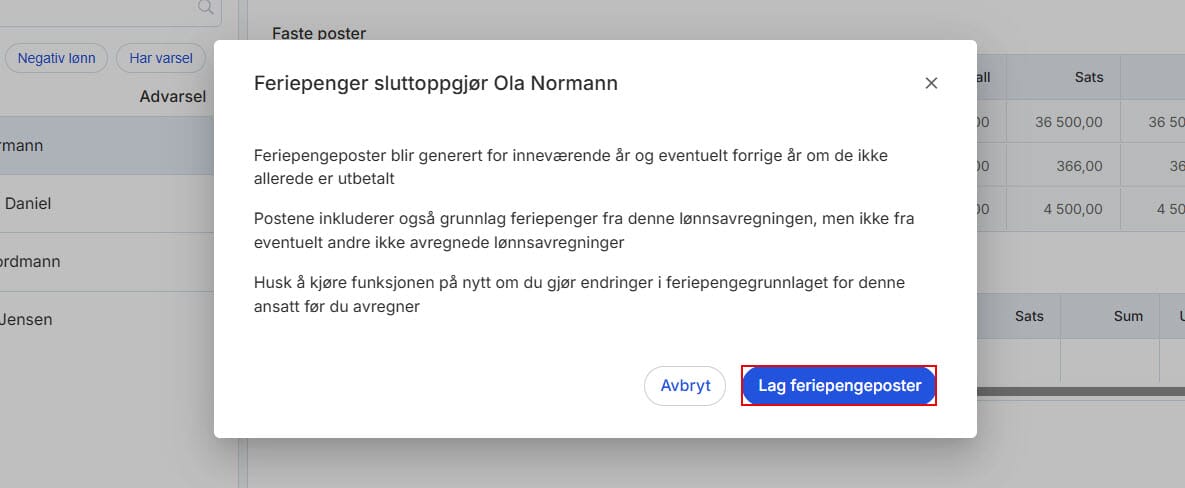Click the Lag feriepengeposter button
This screenshot has width=1185, height=488.
[x=839, y=386]
